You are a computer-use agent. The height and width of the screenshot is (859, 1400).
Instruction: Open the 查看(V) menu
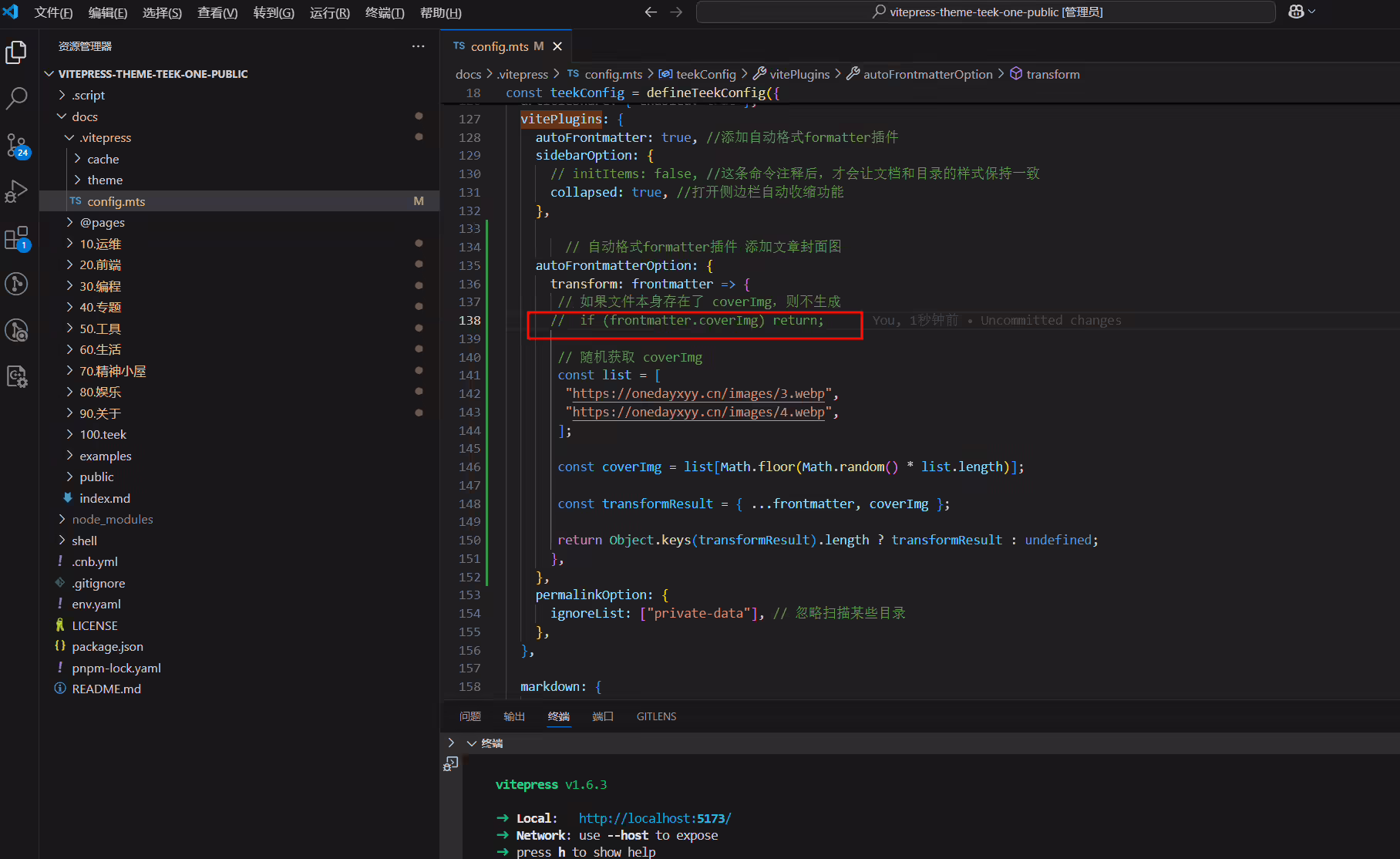coord(217,12)
